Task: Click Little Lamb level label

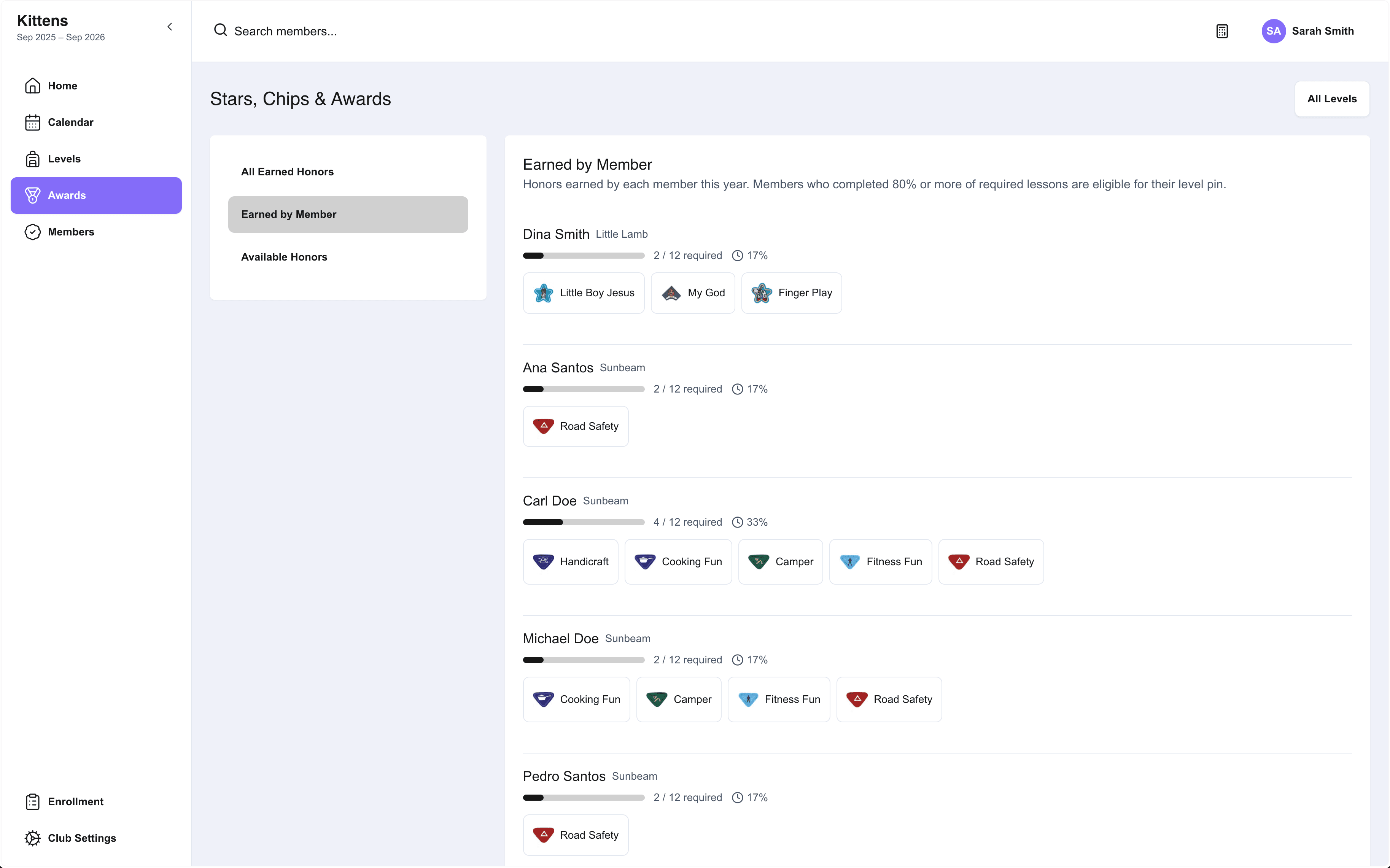Action: pos(621,234)
